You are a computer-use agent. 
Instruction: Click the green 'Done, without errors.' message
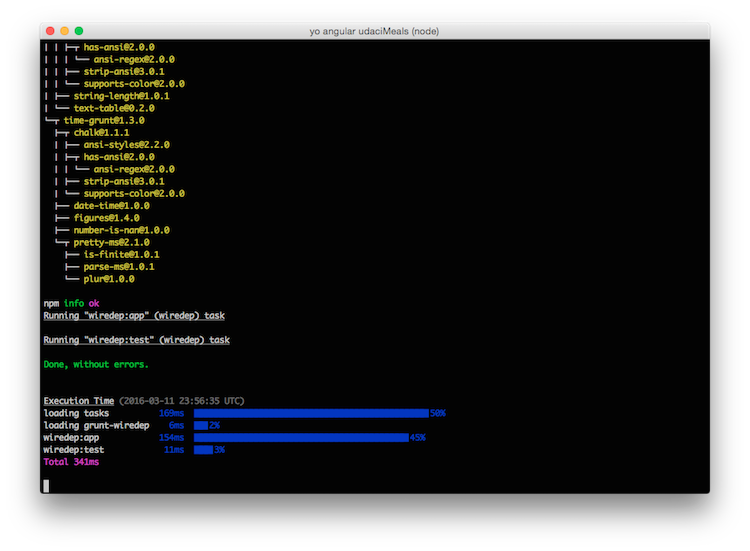(96, 364)
